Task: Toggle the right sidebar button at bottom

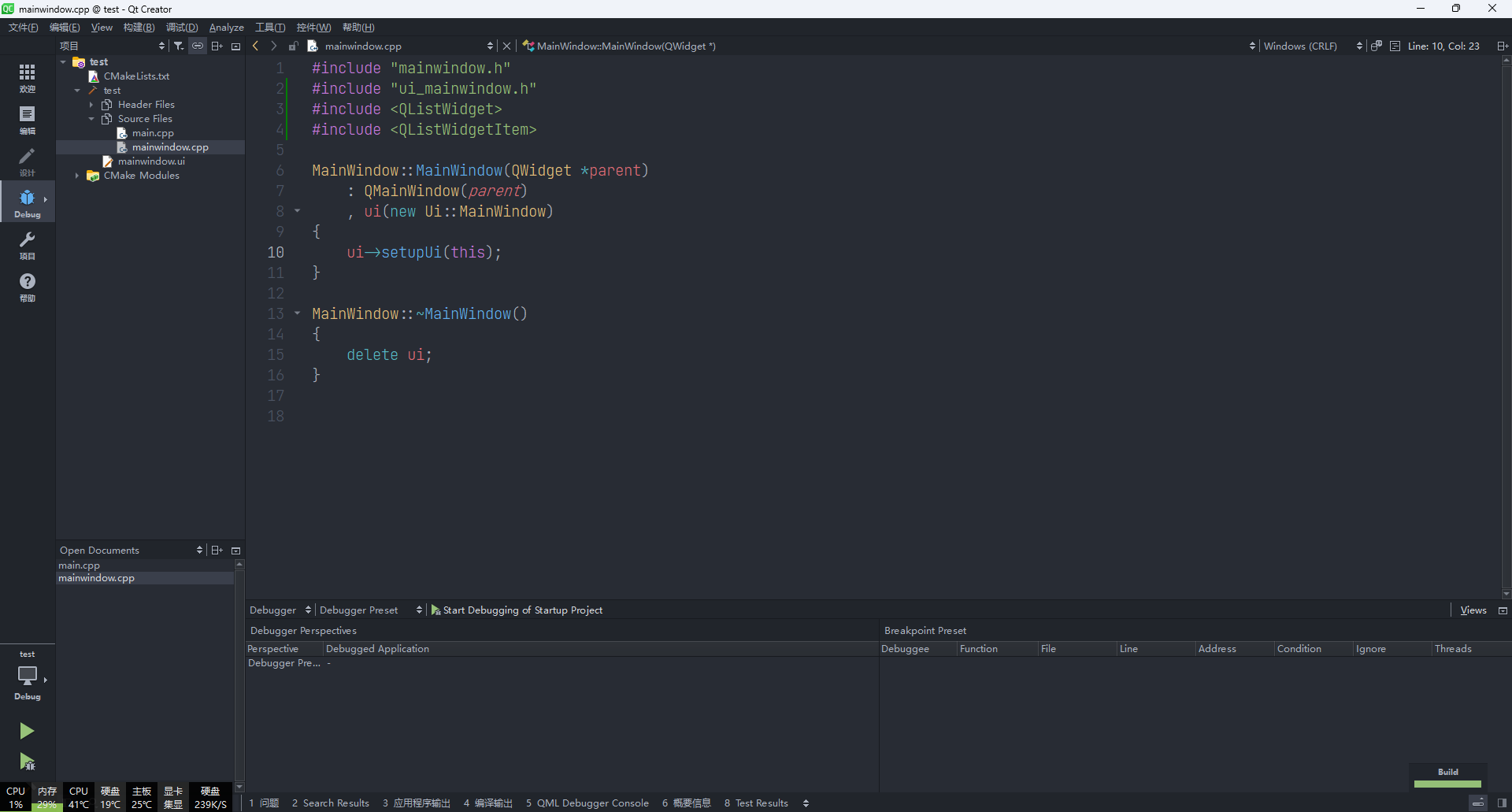Action: click(1503, 803)
